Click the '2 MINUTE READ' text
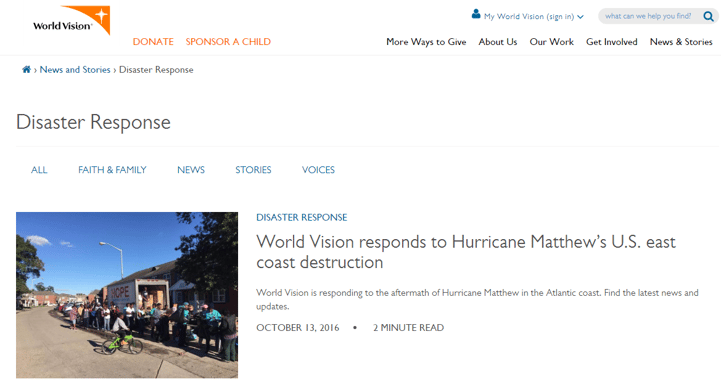The width and height of the screenshot is (721, 387). 408,328
